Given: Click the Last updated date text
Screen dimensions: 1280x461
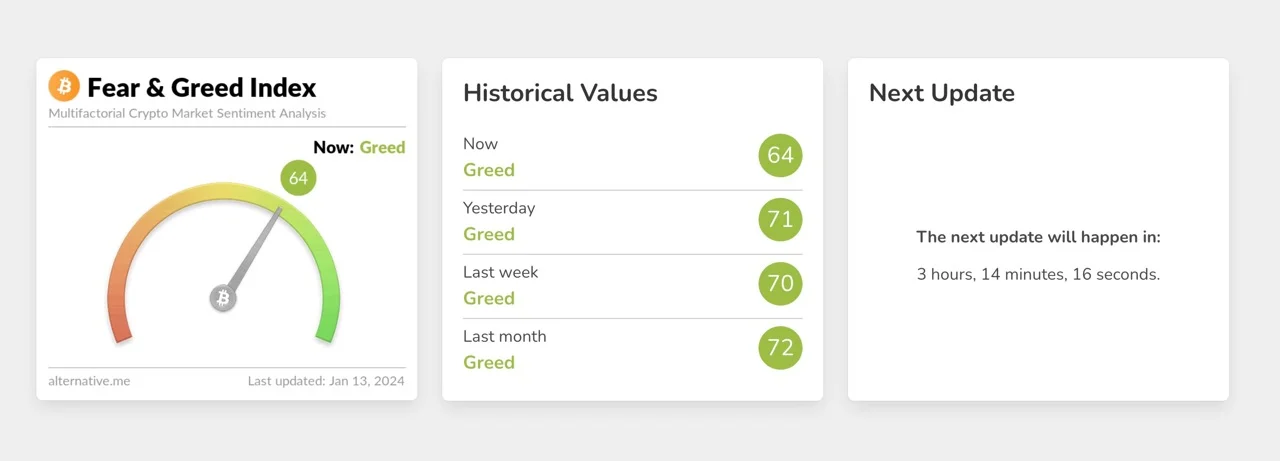Looking at the screenshot, I should tap(326, 381).
